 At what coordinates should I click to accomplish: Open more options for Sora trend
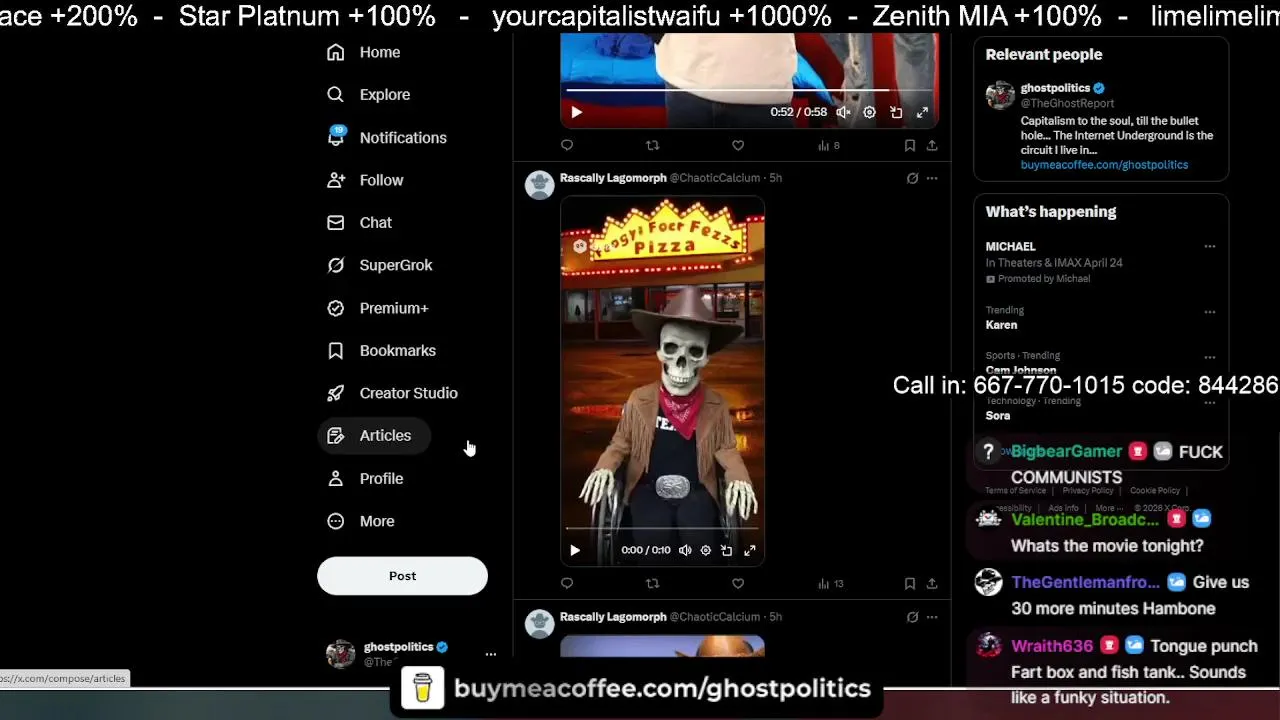click(x=1209, y=402)
